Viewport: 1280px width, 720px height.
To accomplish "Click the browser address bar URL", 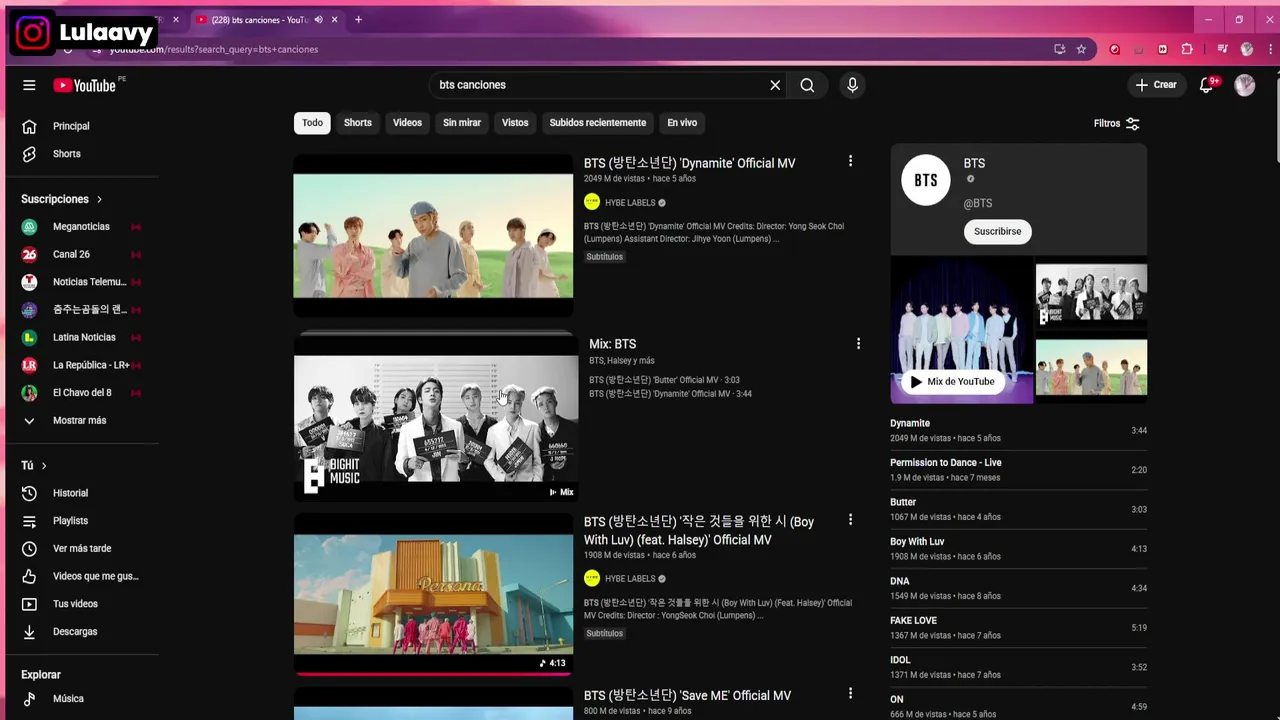I will (214, 49).
